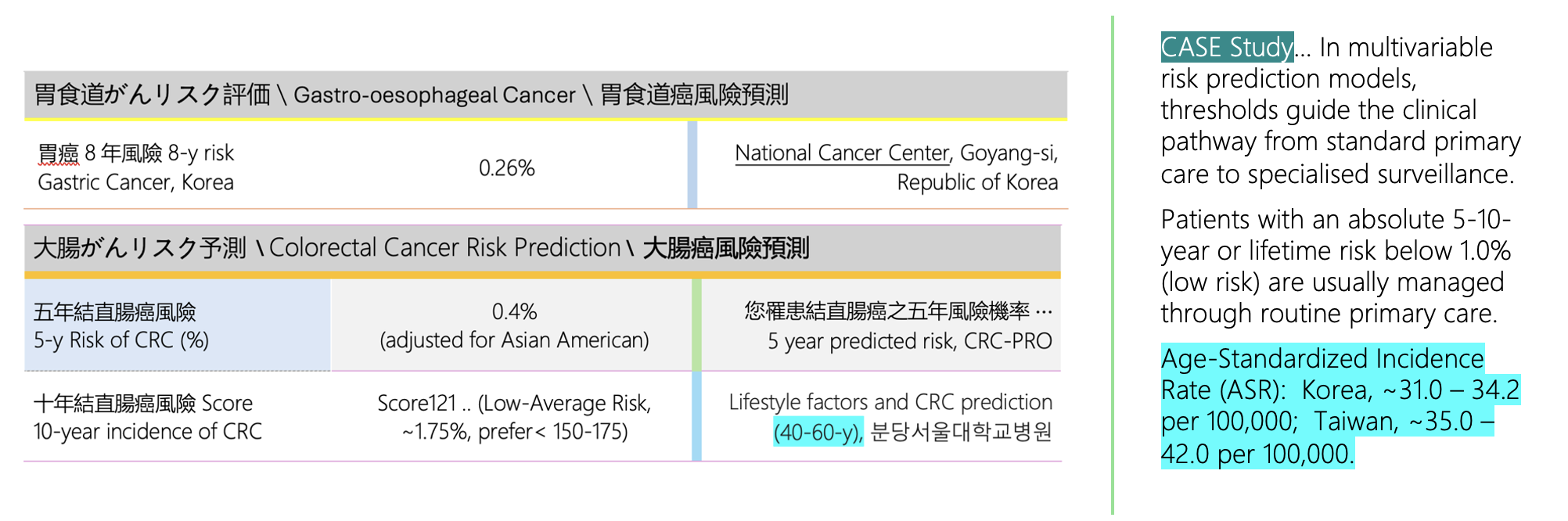Click the paragraph about patients below 1.0% risk
1568x521 pixels.
pyautogui.click(x=1336, y=266)
